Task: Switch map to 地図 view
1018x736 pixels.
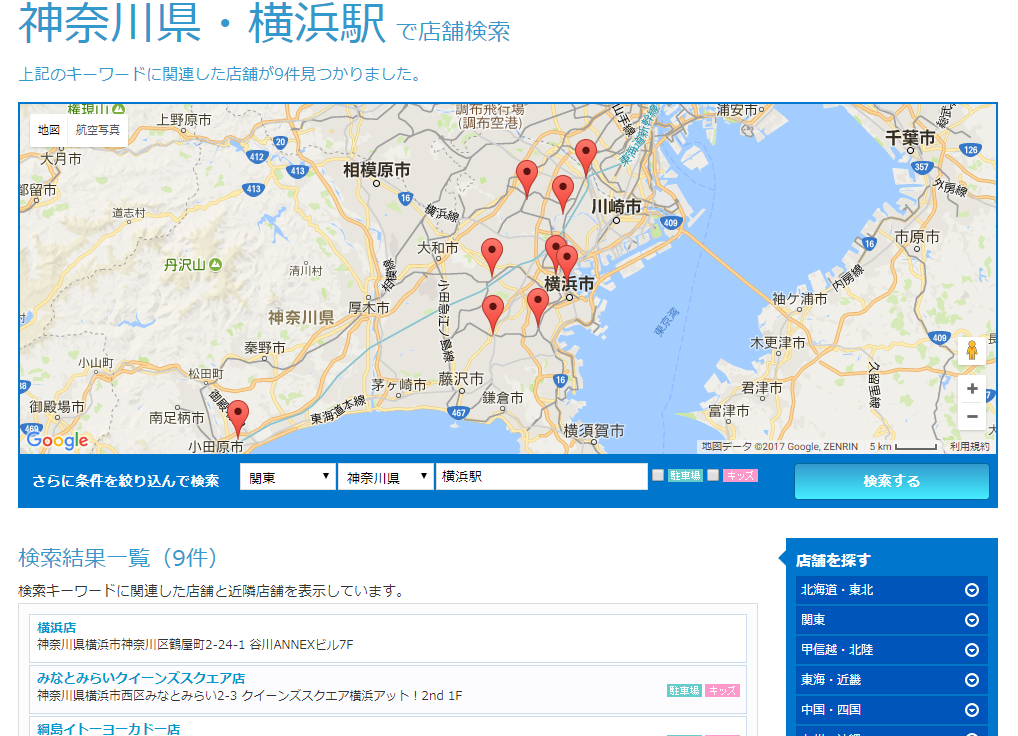Action: click(x=49, y=130)
